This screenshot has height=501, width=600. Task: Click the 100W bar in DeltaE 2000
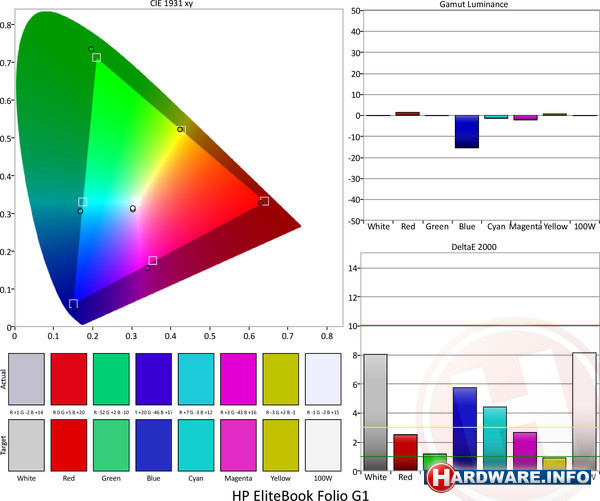(x=584, y=411)
